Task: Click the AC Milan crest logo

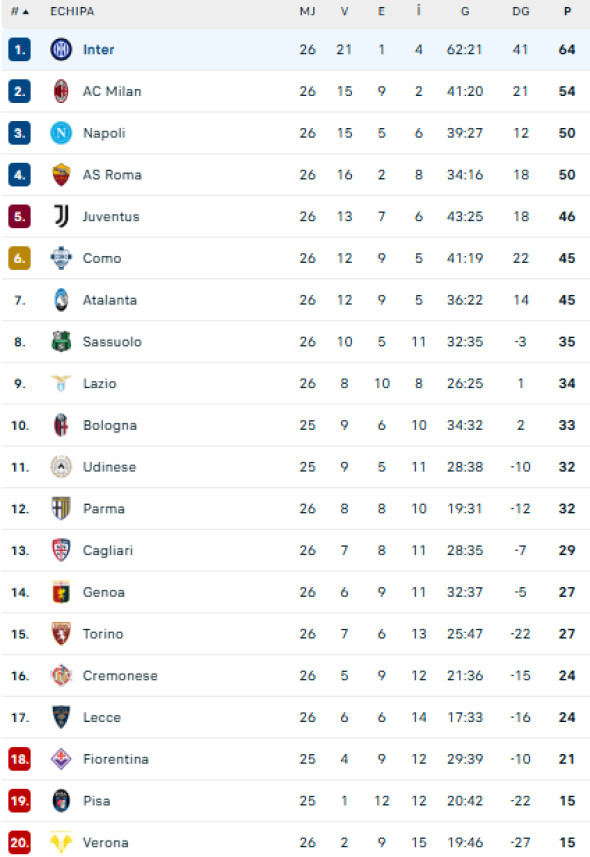Action: (60, 91)
